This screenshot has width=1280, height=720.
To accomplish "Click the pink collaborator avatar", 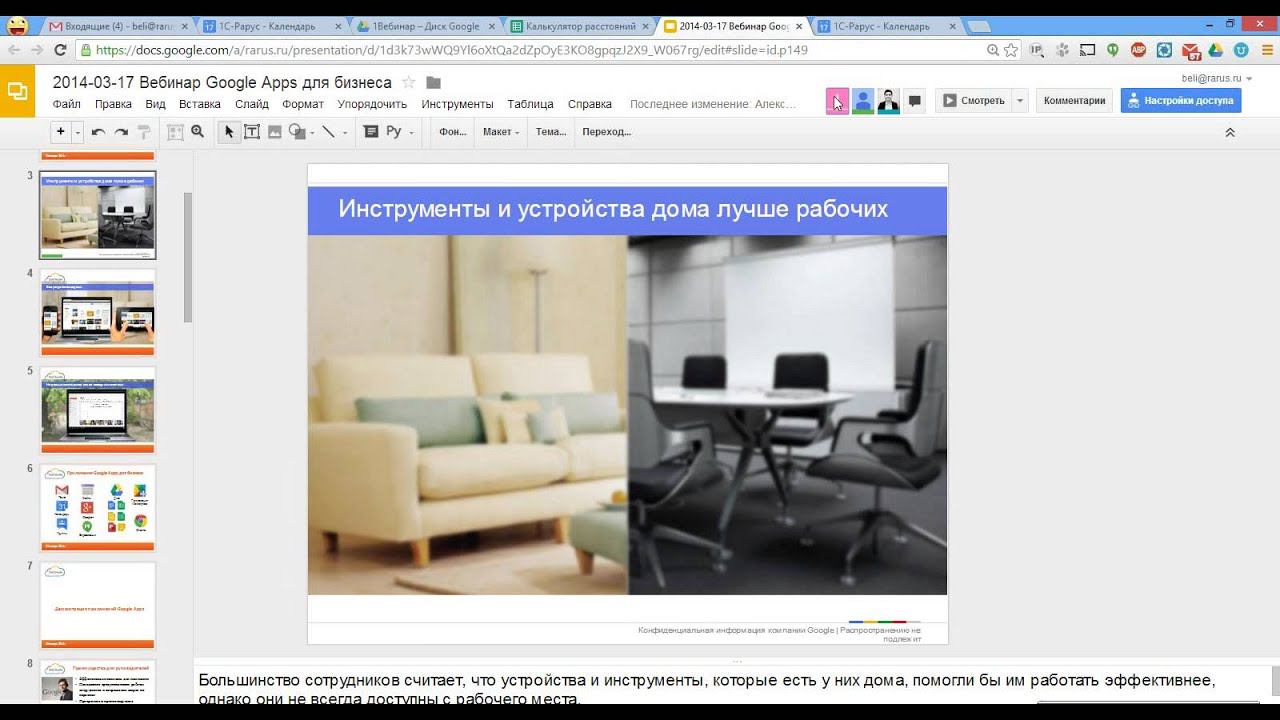I will point(837,101).
